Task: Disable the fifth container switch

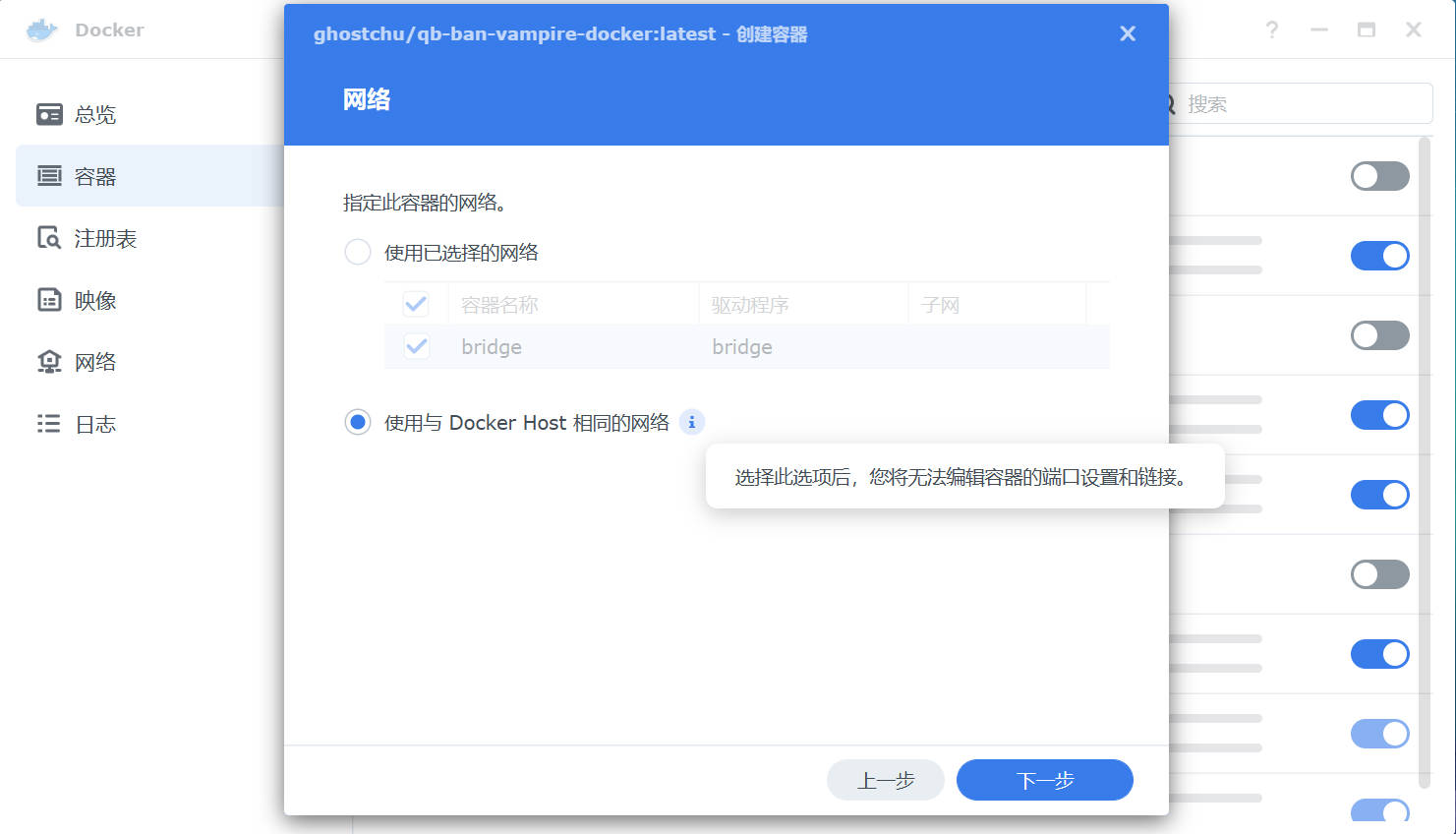Action: (1380, 495)
